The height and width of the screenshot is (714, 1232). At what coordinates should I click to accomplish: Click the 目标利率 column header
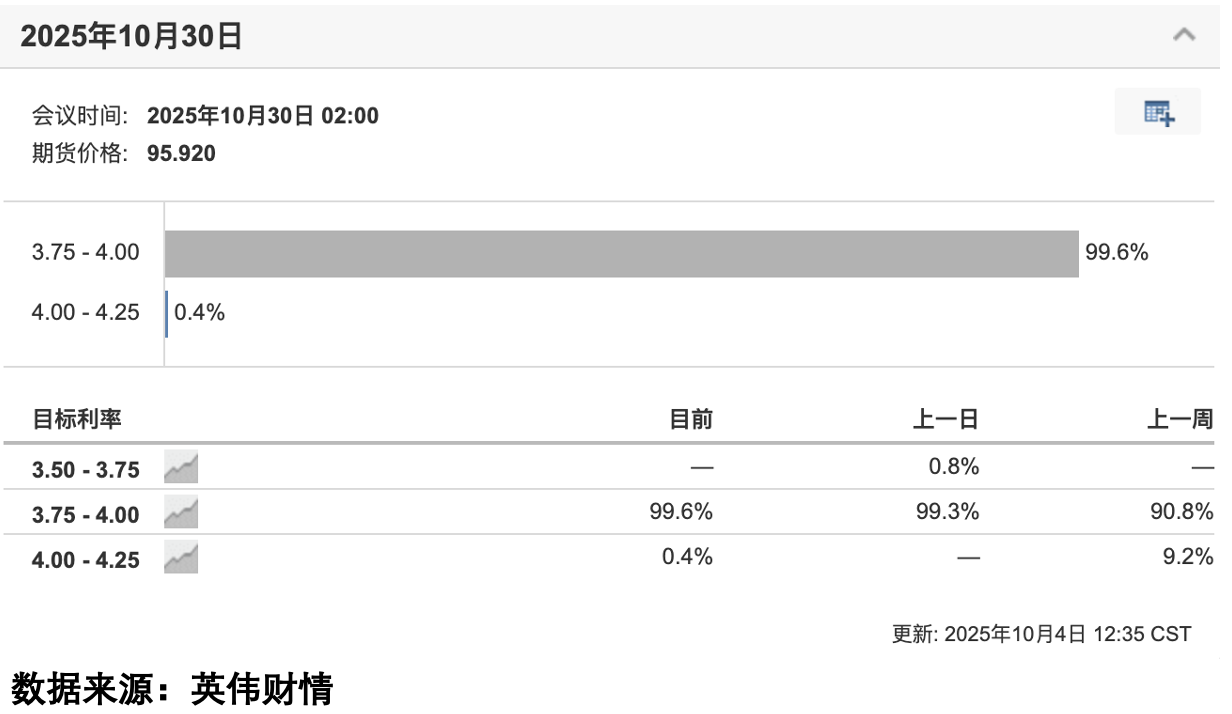[x=77, y=420]
